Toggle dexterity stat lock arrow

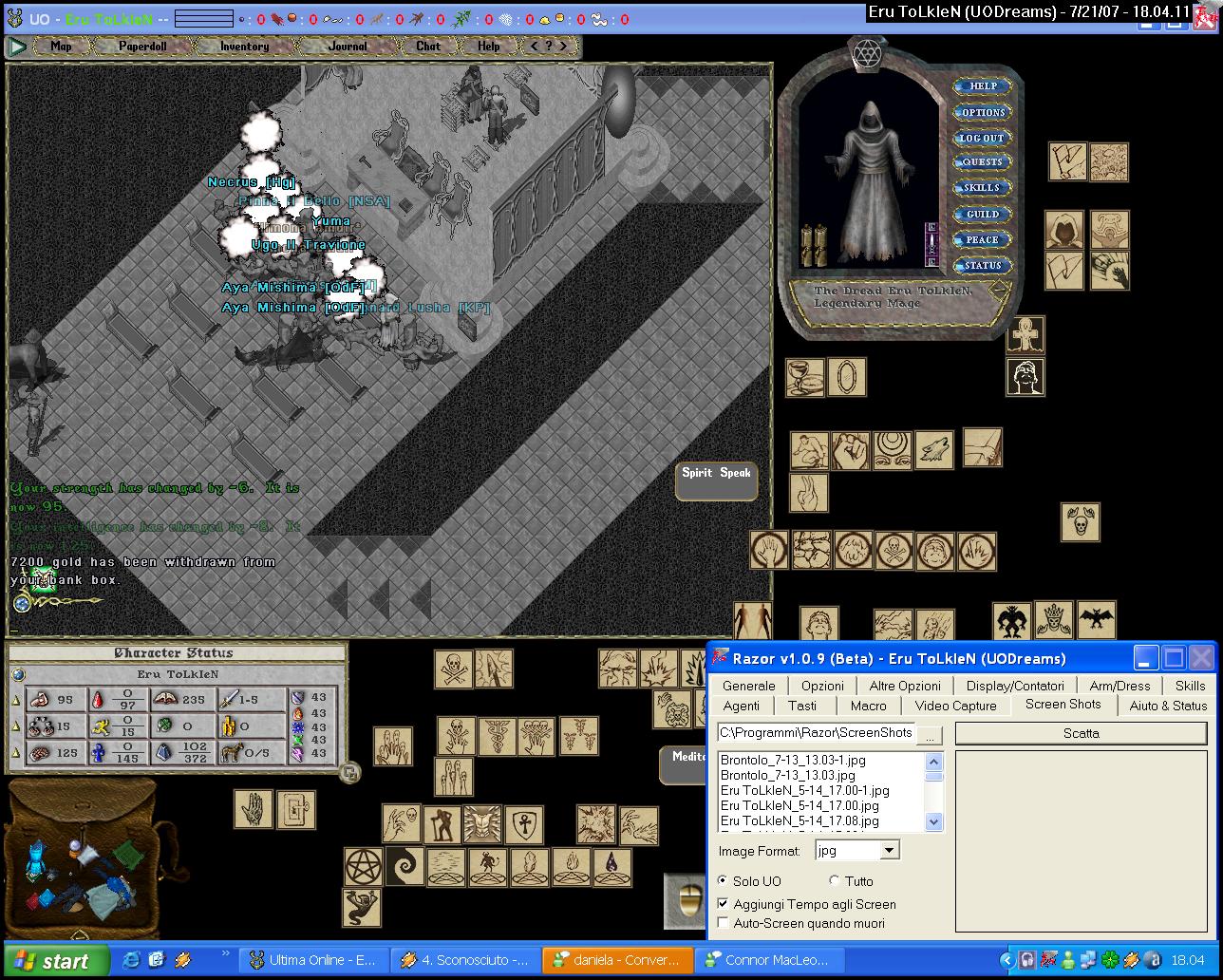[x=16, y=726]
